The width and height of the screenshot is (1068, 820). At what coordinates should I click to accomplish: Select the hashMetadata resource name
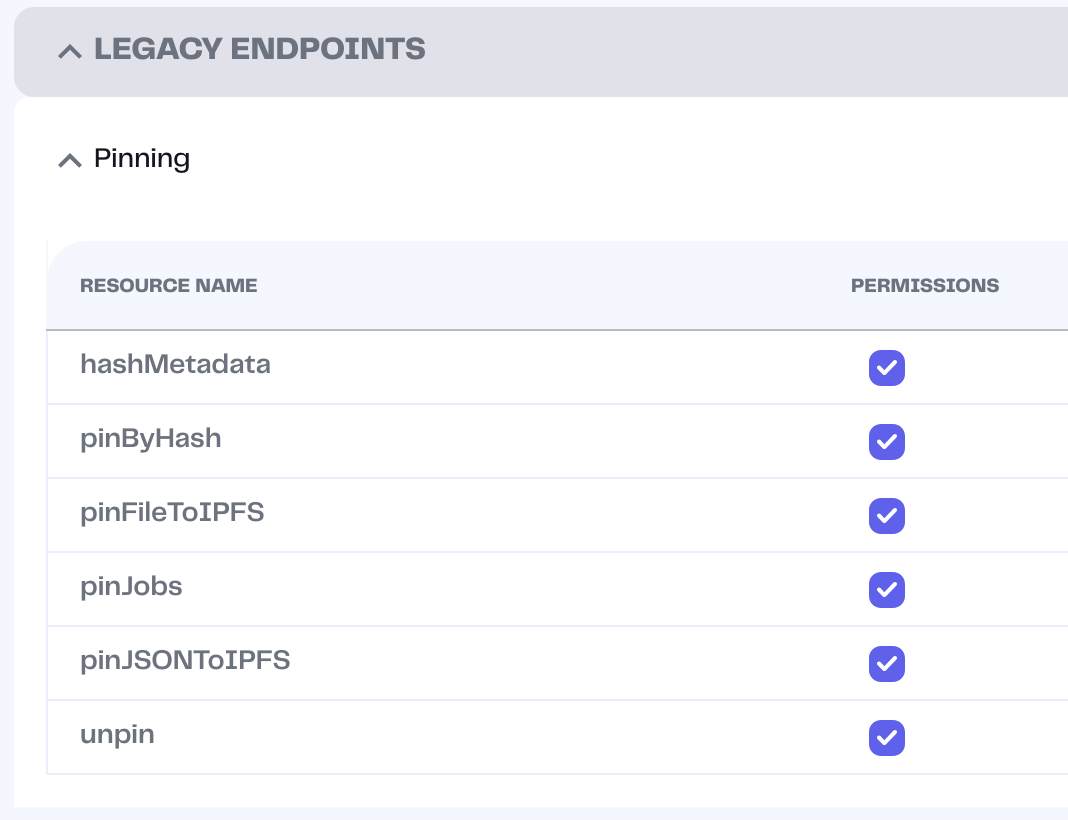(175, 364)
